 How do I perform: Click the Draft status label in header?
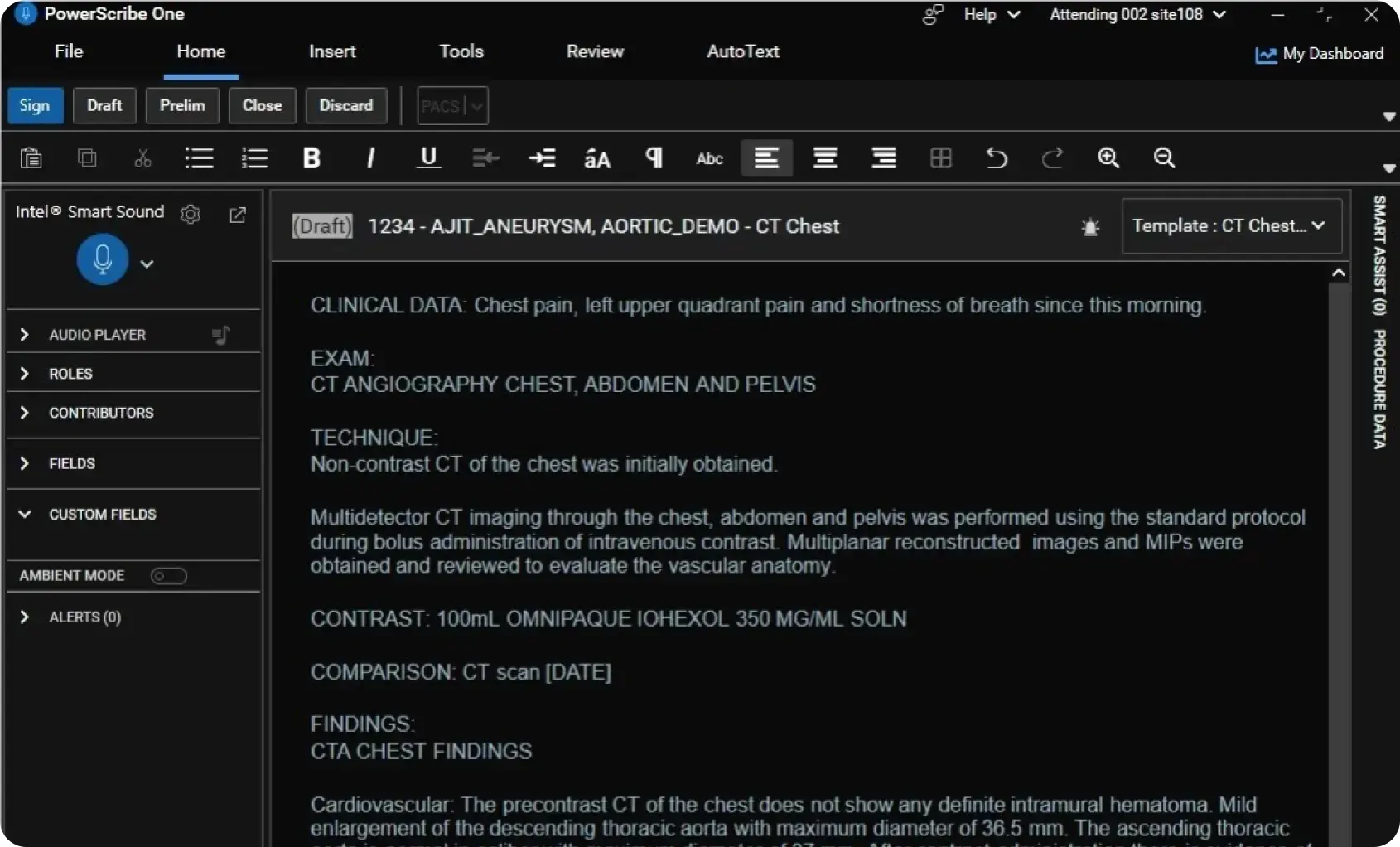point(322,226)
